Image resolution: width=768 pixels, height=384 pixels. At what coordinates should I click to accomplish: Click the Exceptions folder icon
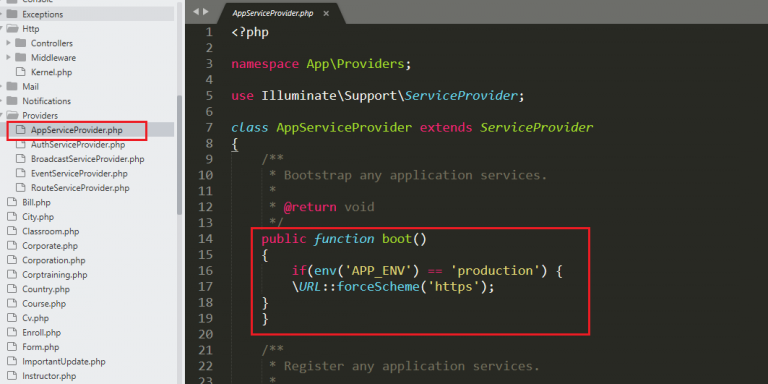(x=12, y=14)
